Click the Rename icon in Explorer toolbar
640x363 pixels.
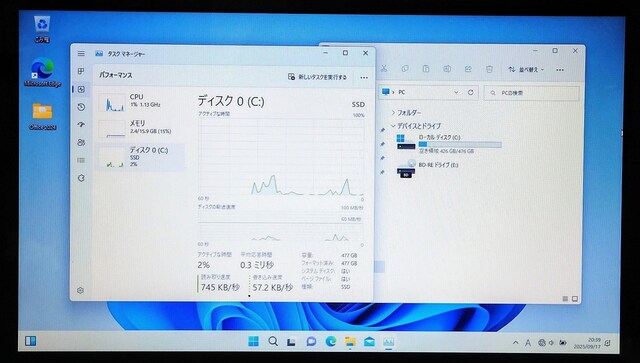pyautogui.click(x=447, y=69)
